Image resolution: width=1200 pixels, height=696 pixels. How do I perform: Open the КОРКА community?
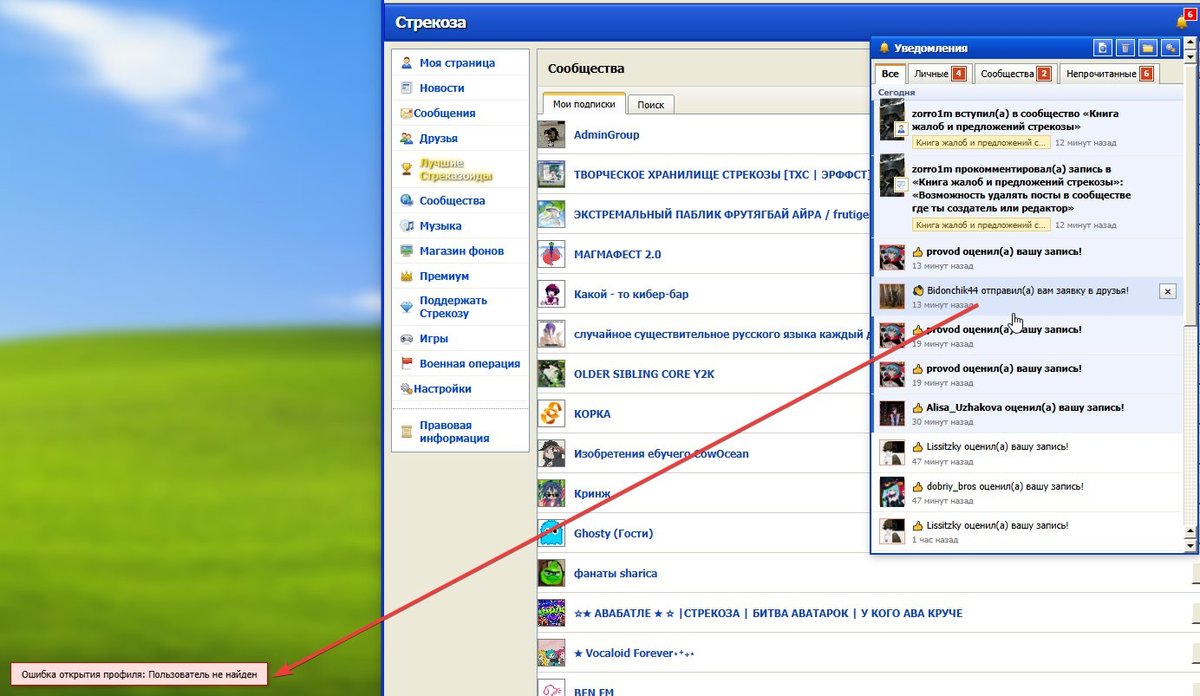coord(592,414)
